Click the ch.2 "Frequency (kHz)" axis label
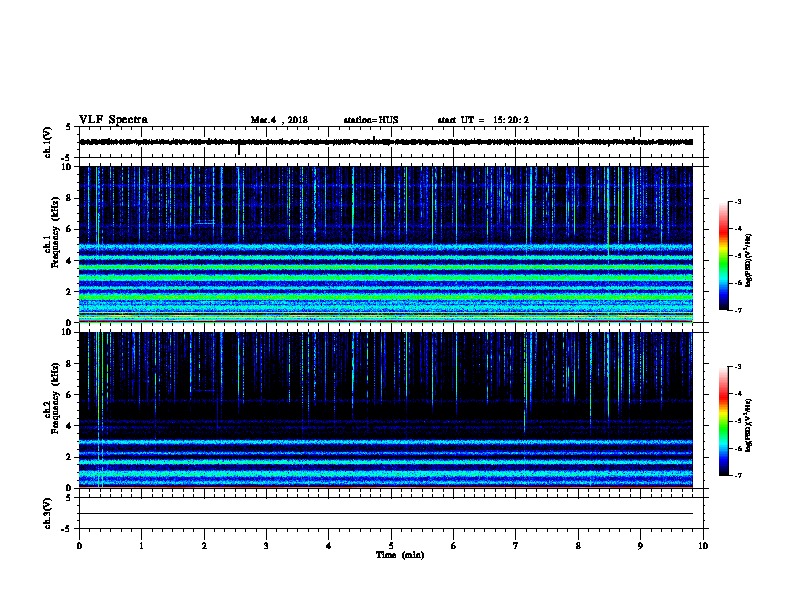The width and height of the screenshot is (792, 612). point(55,398)
